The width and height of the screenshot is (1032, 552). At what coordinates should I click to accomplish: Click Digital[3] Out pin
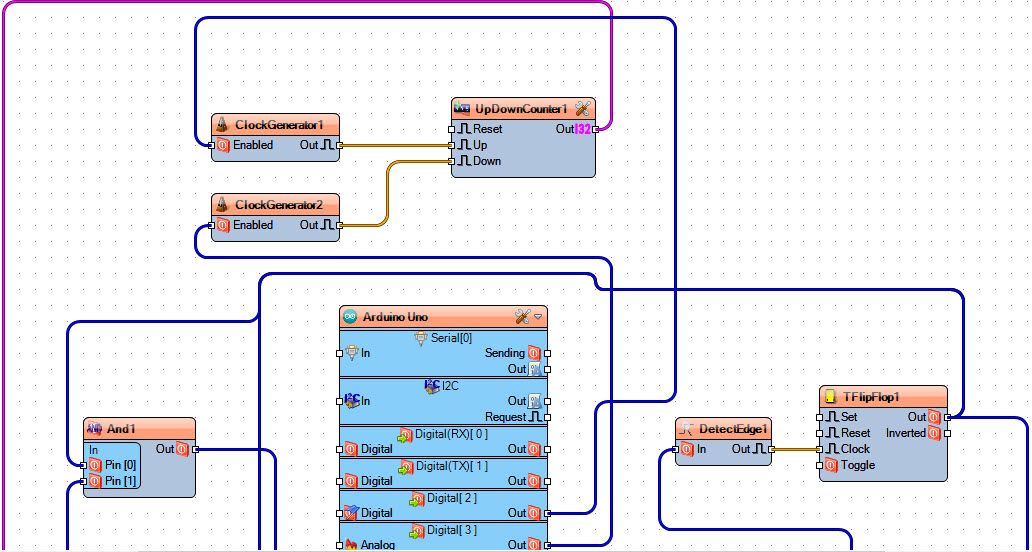tap(548, 545)
